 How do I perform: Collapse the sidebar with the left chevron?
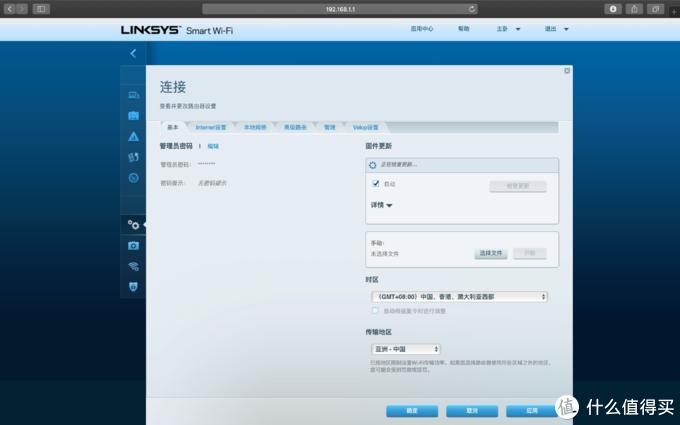click(x=133, y=53)
